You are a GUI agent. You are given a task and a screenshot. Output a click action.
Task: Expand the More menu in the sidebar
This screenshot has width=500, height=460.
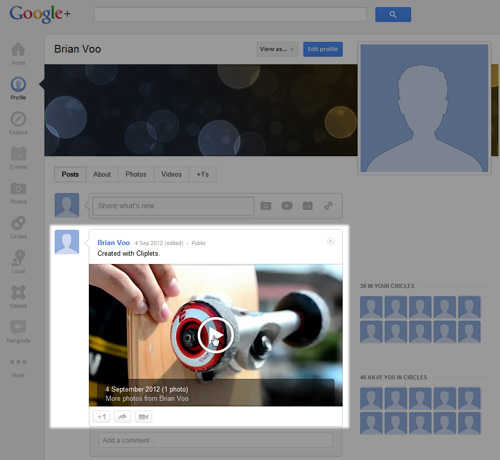click(x=18, y=367)
